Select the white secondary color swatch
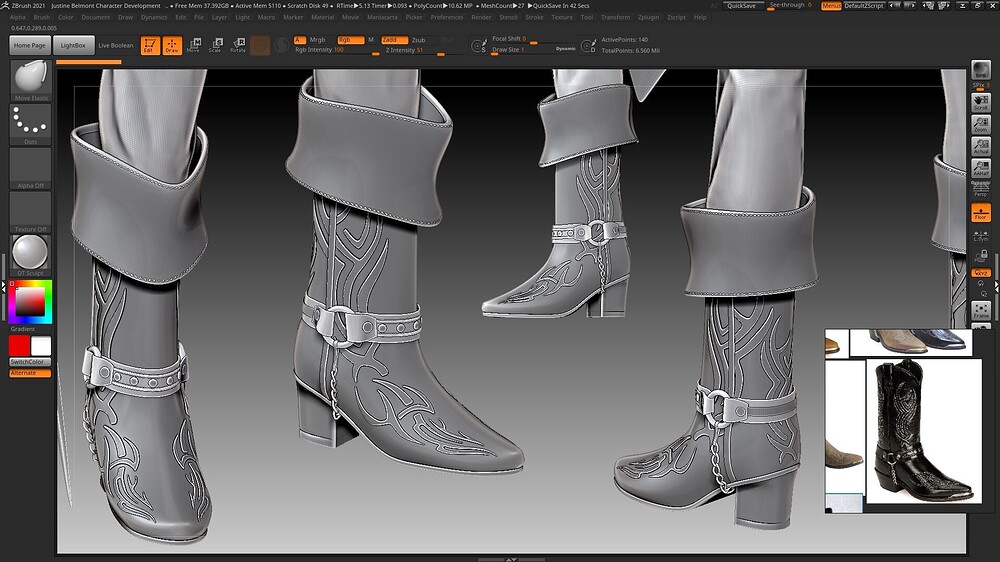This screenshot has height=562, width=1000. (x=41, y=346)
